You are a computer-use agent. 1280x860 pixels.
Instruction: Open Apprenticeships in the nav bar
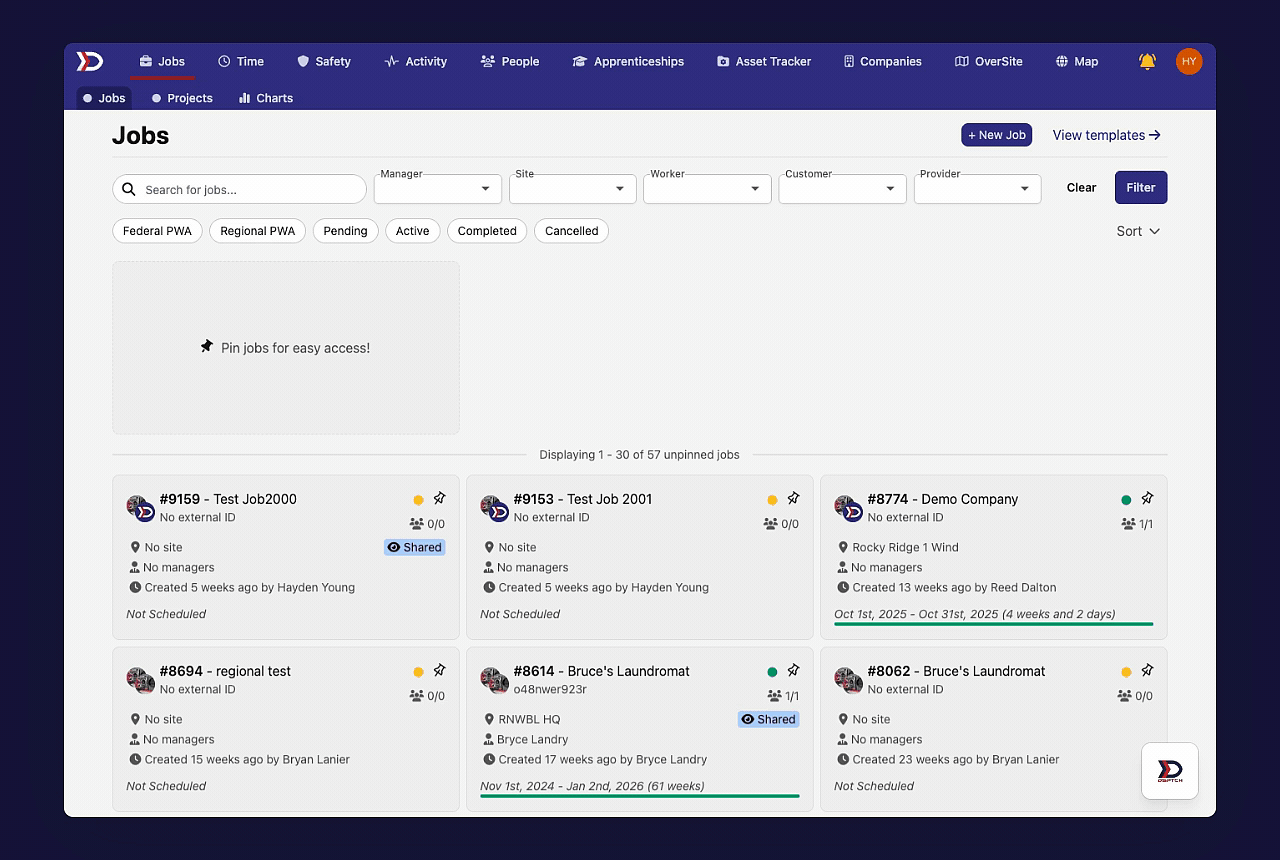click(x=628, y=61)
